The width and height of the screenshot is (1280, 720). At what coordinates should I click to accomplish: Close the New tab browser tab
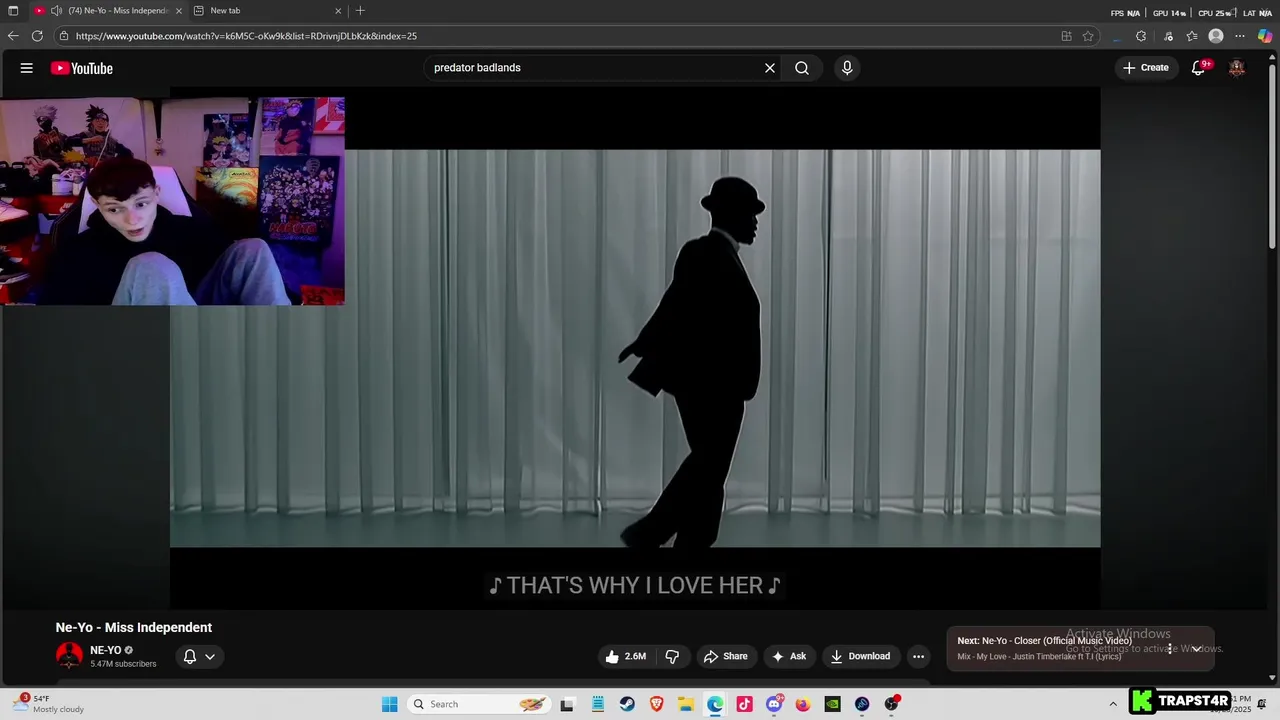[338, 11]
